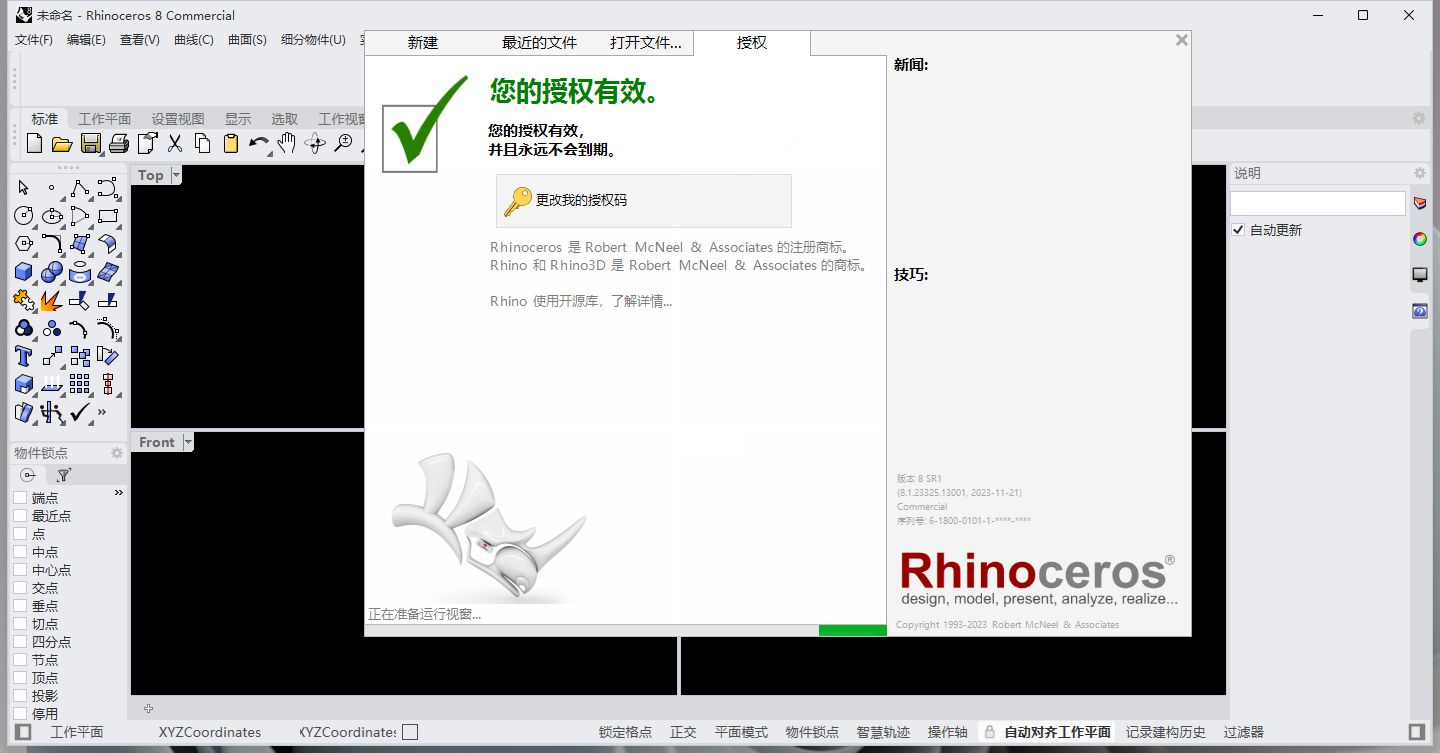Enable the 端点 object snap
This screenshot has height=753, width=1440.
20,498
